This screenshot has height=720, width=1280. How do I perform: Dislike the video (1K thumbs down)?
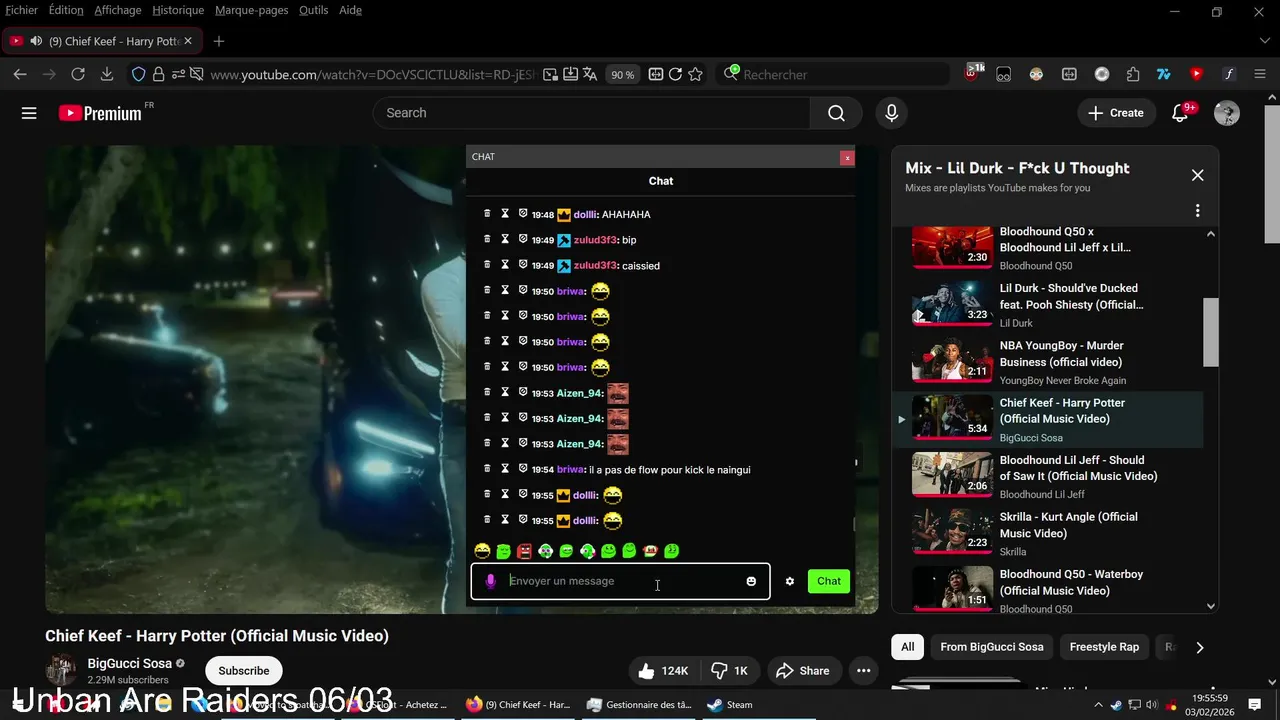click(x=730, y=671)
